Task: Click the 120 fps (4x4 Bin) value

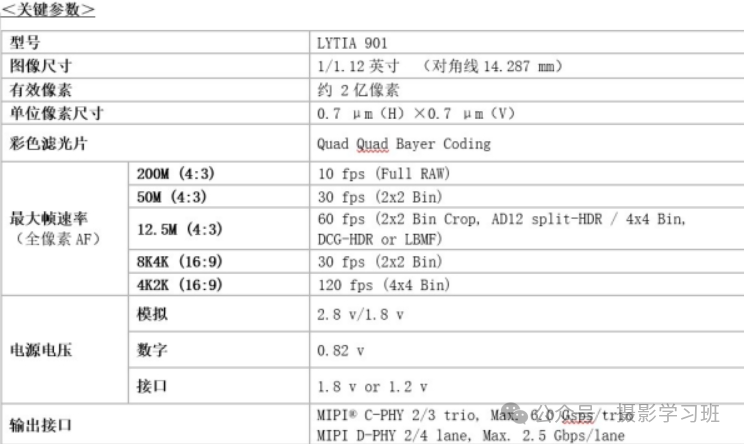Action: [383, 285]
